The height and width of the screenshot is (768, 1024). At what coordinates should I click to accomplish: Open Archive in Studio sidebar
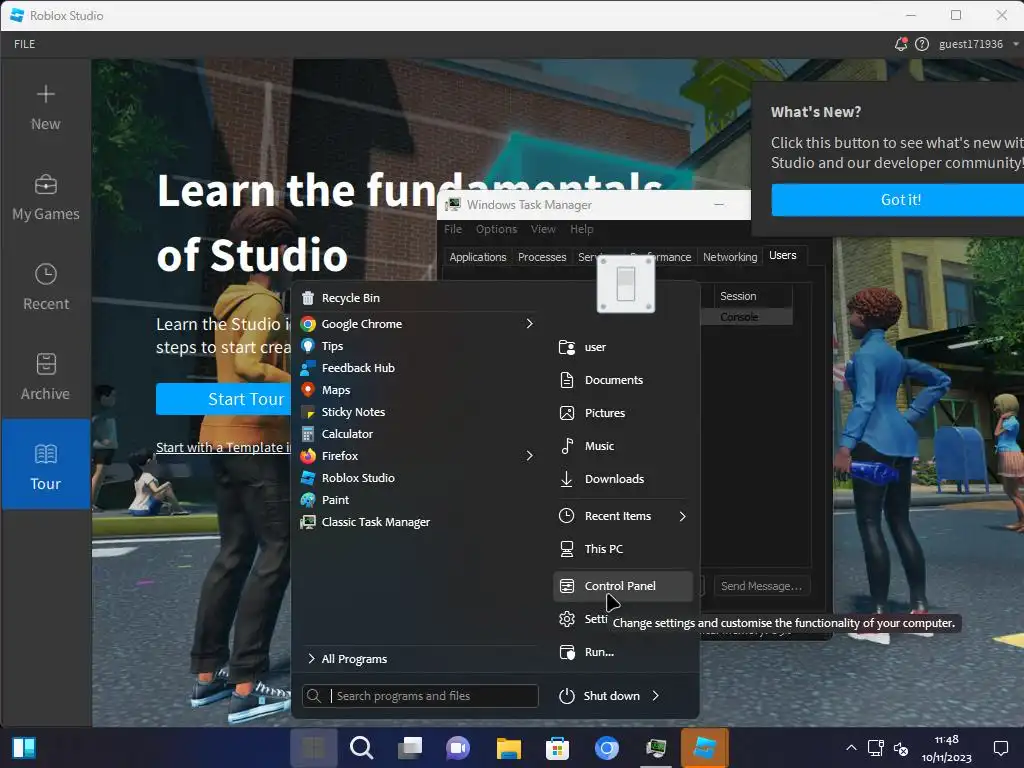tap(45, 377)
